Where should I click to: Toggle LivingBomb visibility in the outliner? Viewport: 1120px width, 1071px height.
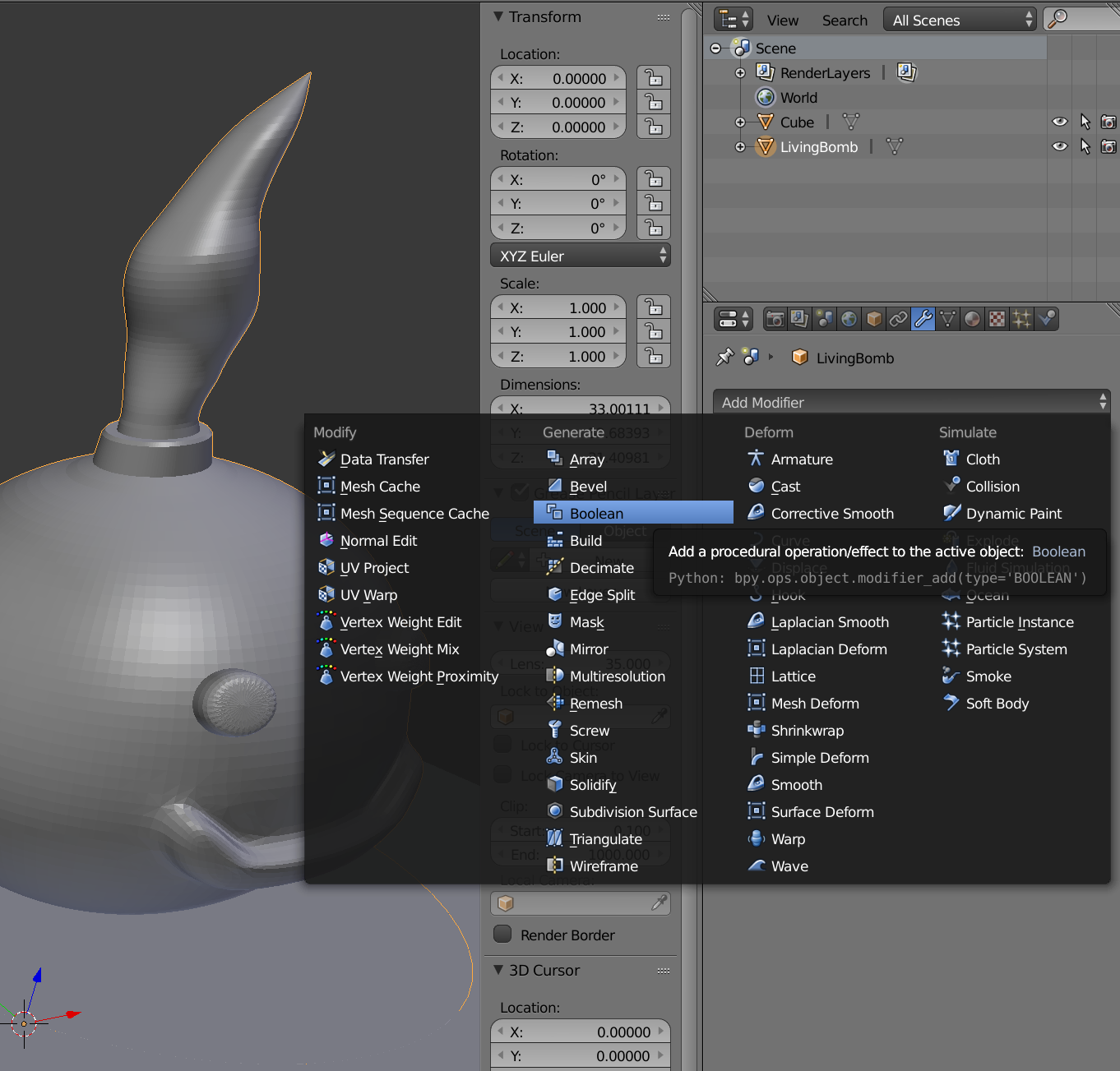pos(1059,146)
